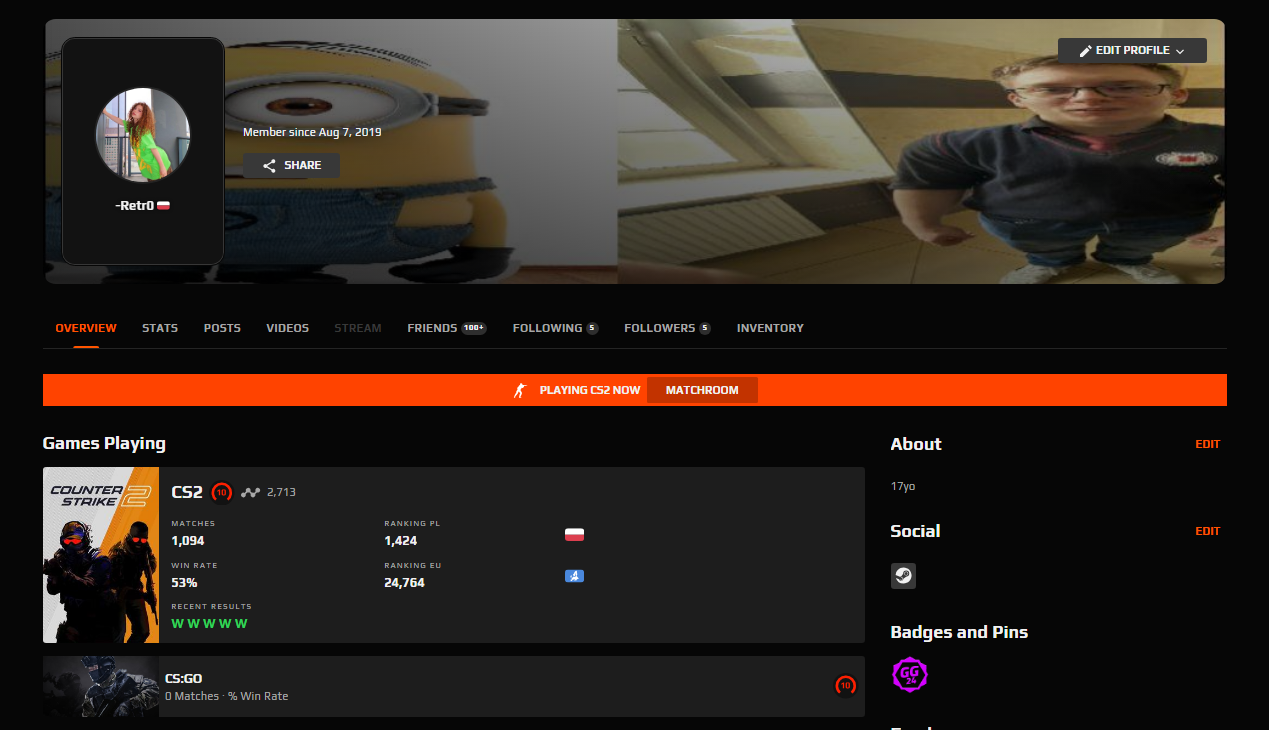1269x730 pixels.
Task: Edit the About section
Action: [x=1207, y=444]
